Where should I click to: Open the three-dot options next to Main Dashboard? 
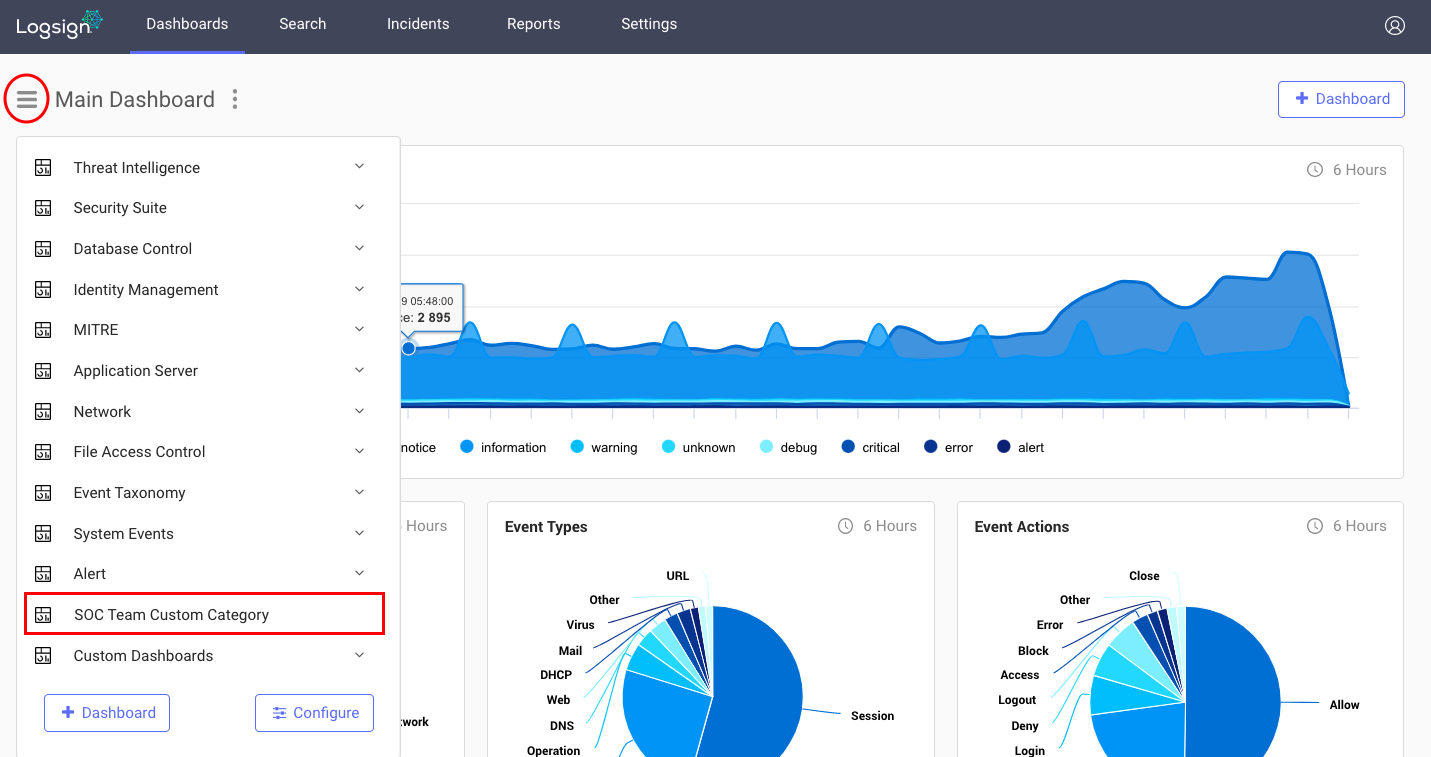point(235,99)
